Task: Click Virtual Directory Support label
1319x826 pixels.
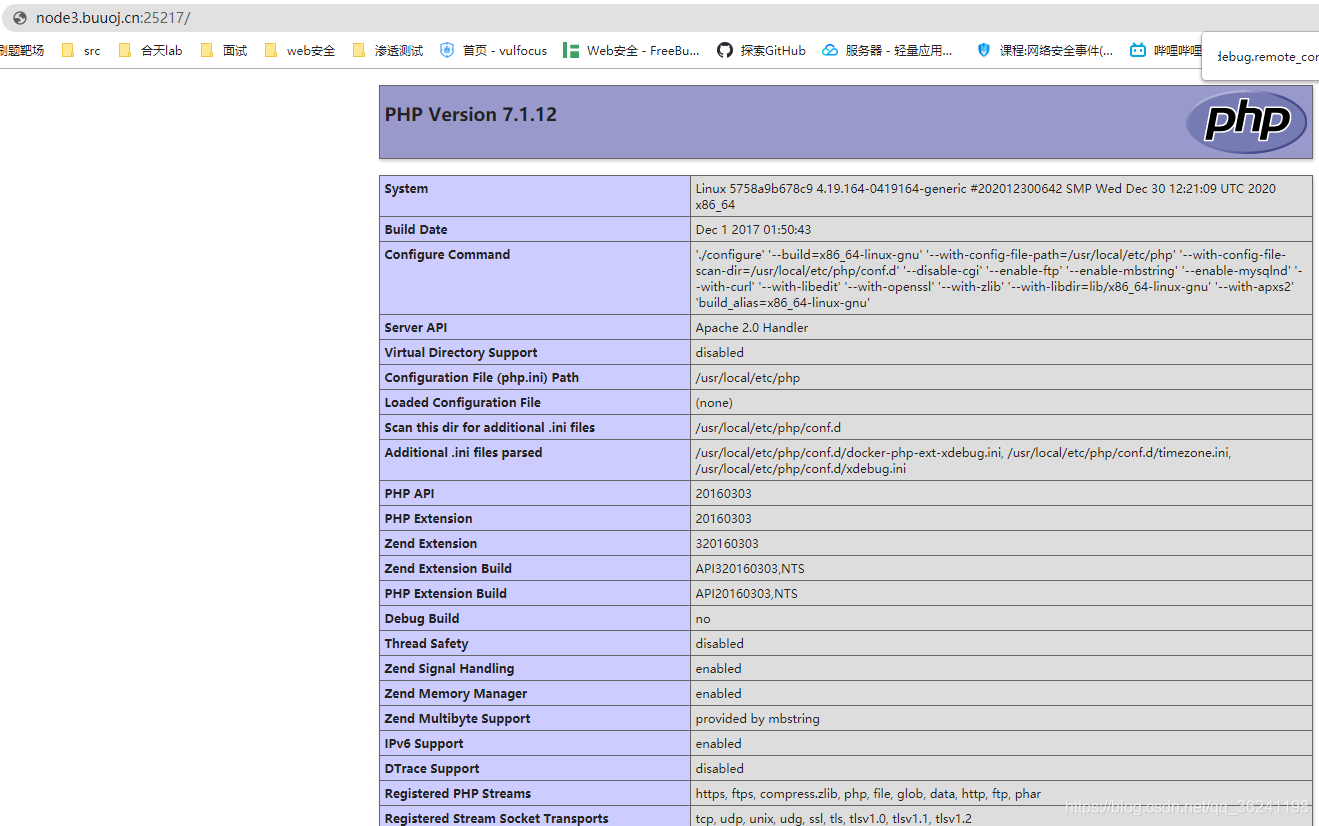Action: click(x=461, y=353)
